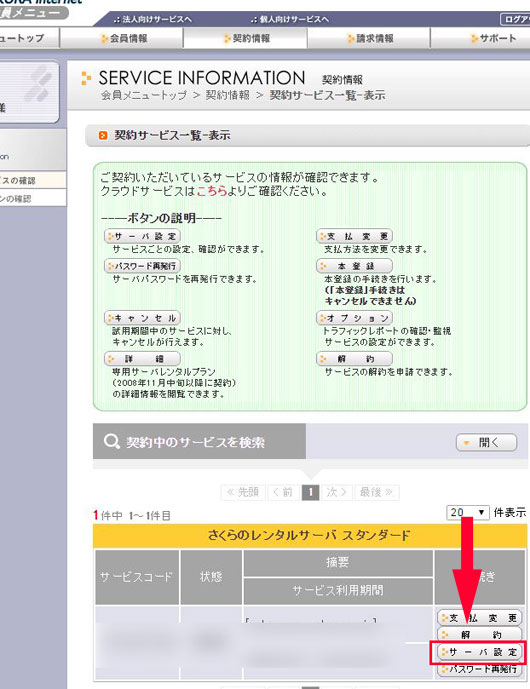Click 会員メニュートップ breadcrumb link
Screen dimensions: 530x689
click(144, 95)
